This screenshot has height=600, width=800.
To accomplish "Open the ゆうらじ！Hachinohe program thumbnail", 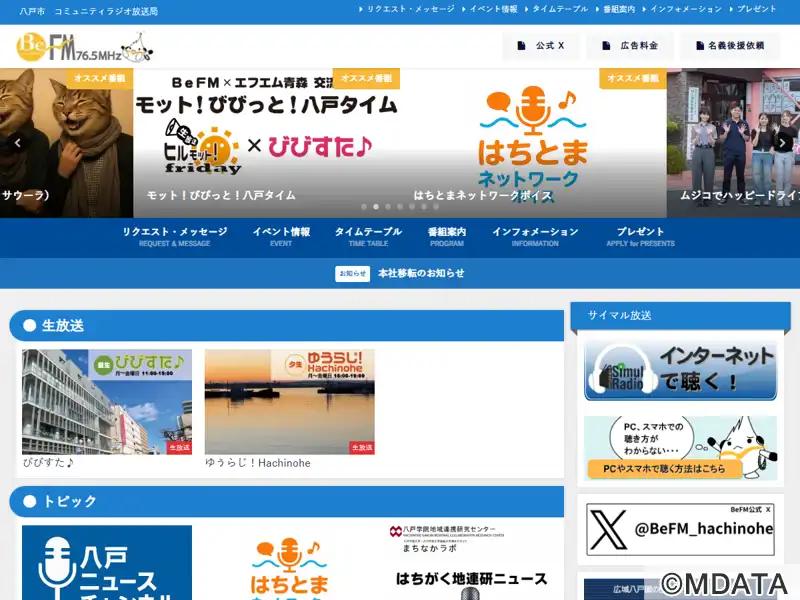I will click(289, 402).
